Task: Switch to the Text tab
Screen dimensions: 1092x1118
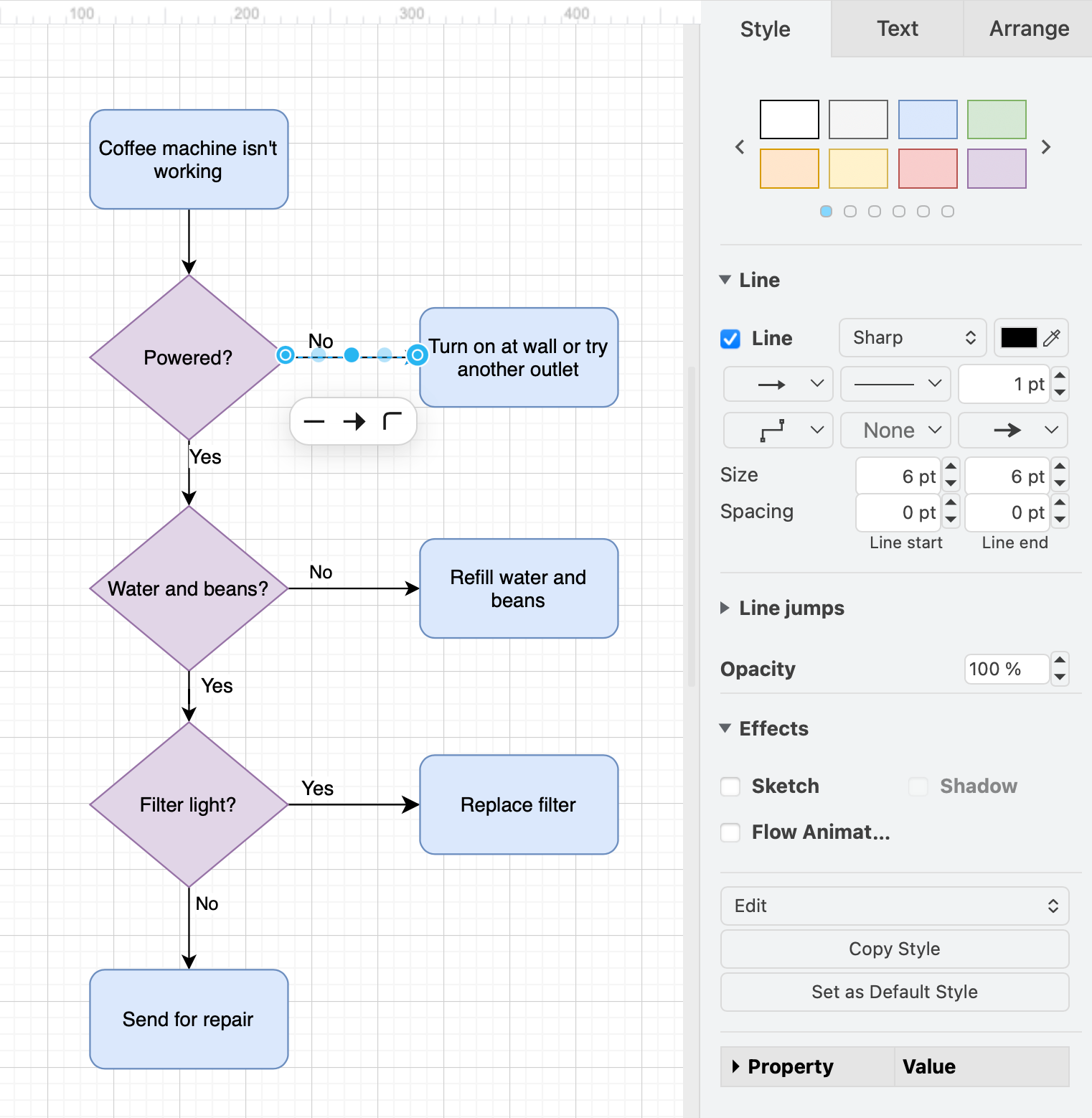Action: (898, 29)
